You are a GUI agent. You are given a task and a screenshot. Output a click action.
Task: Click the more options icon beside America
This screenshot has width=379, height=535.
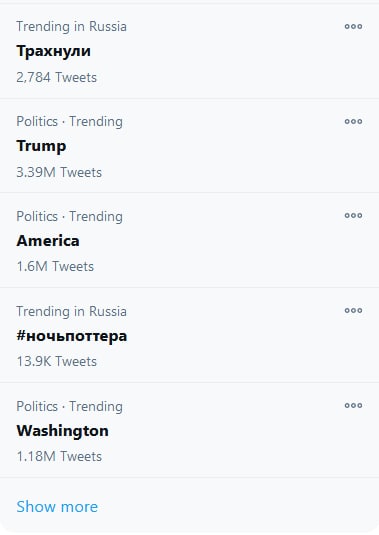pos(353,215)
